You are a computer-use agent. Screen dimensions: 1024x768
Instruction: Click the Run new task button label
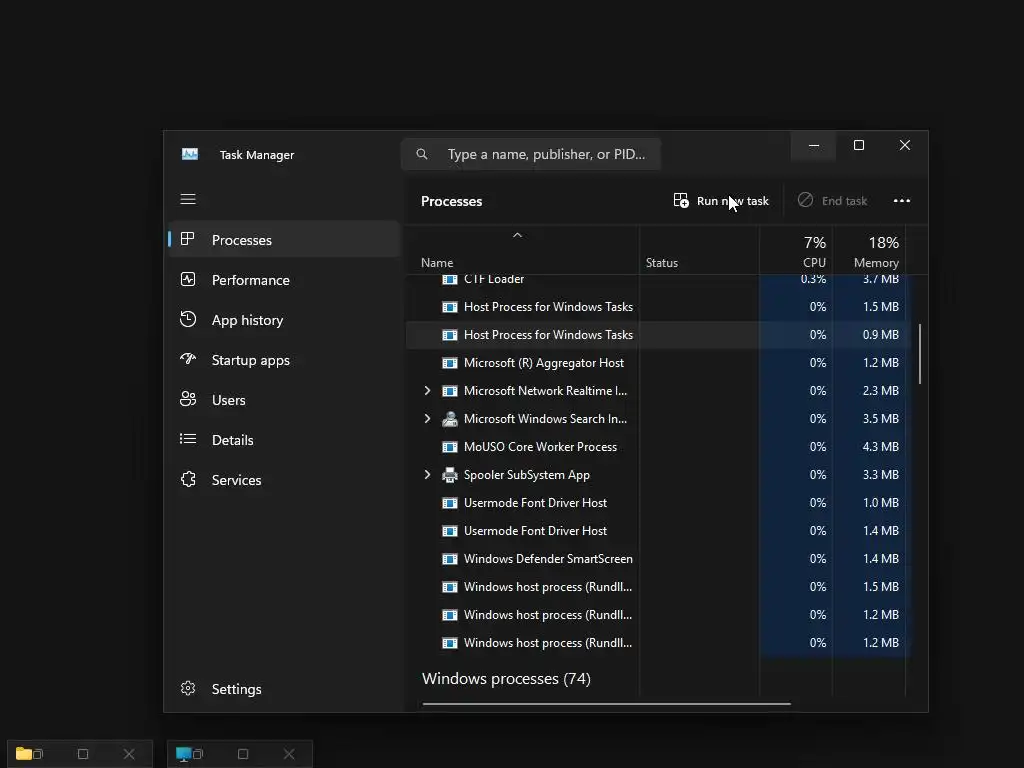[x=733, y=200]
